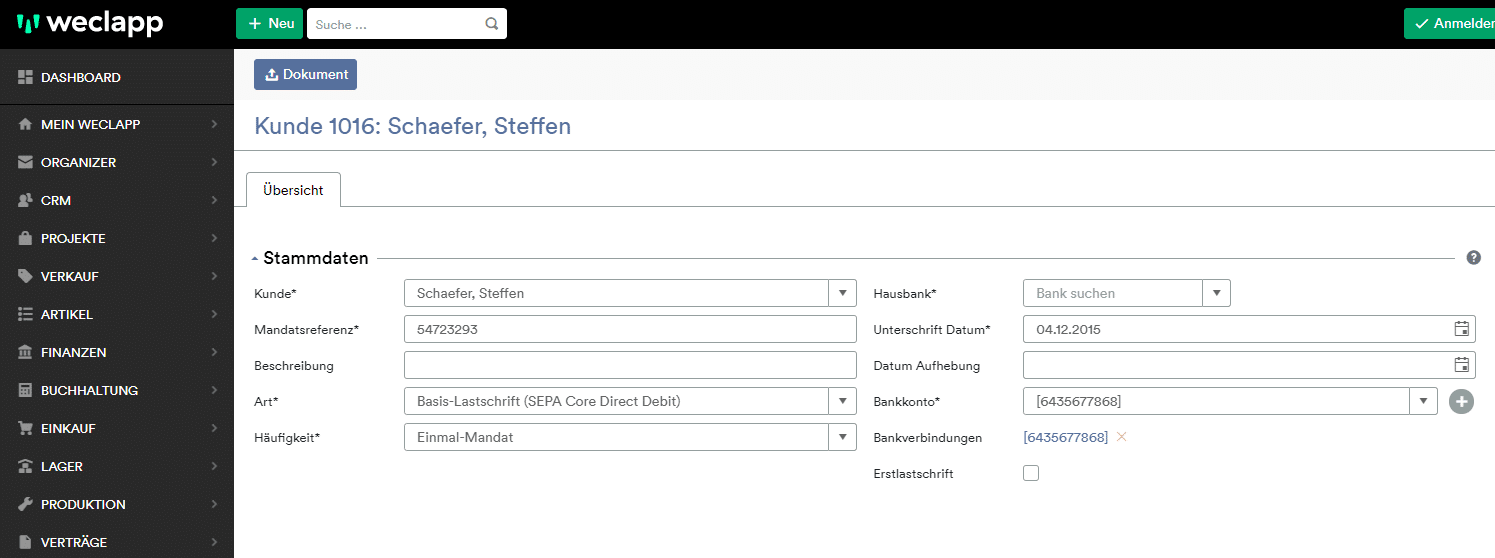
Task: Click the Artikel list icon
Action: pos(26,315)
